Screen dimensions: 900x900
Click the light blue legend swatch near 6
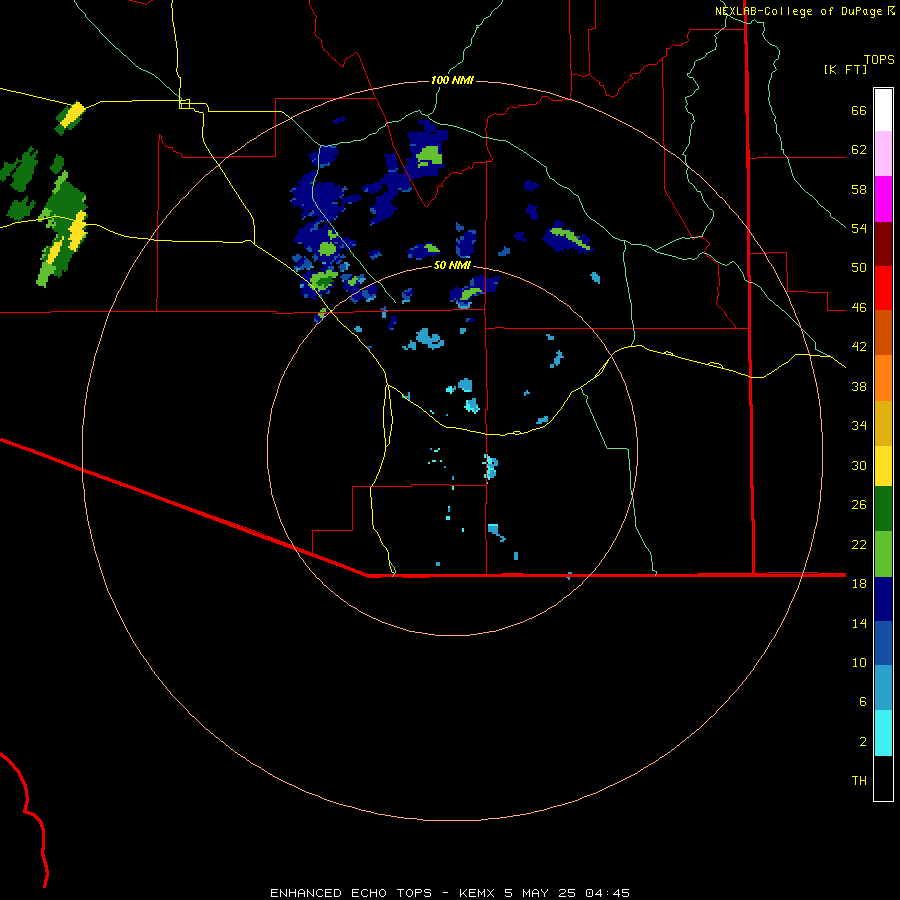click(x=883, y=687)
